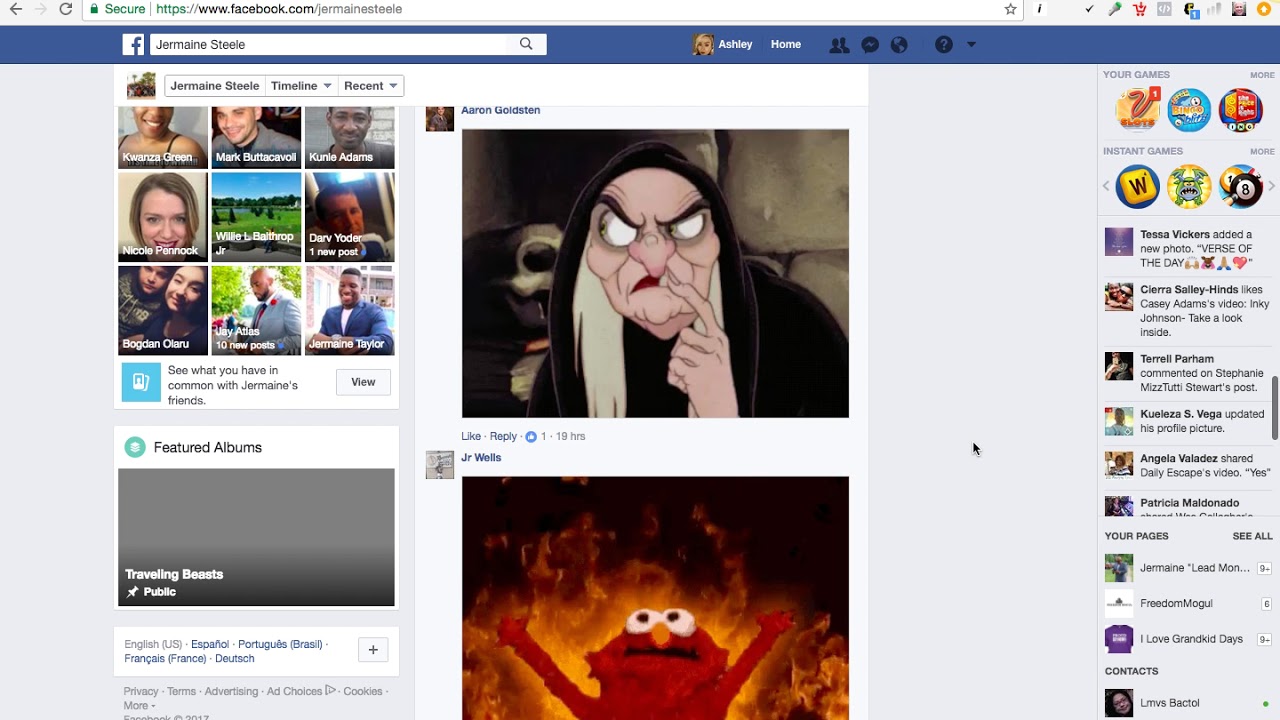Switch language to Deutsch
1280x720 pixels.
[235, 659]
